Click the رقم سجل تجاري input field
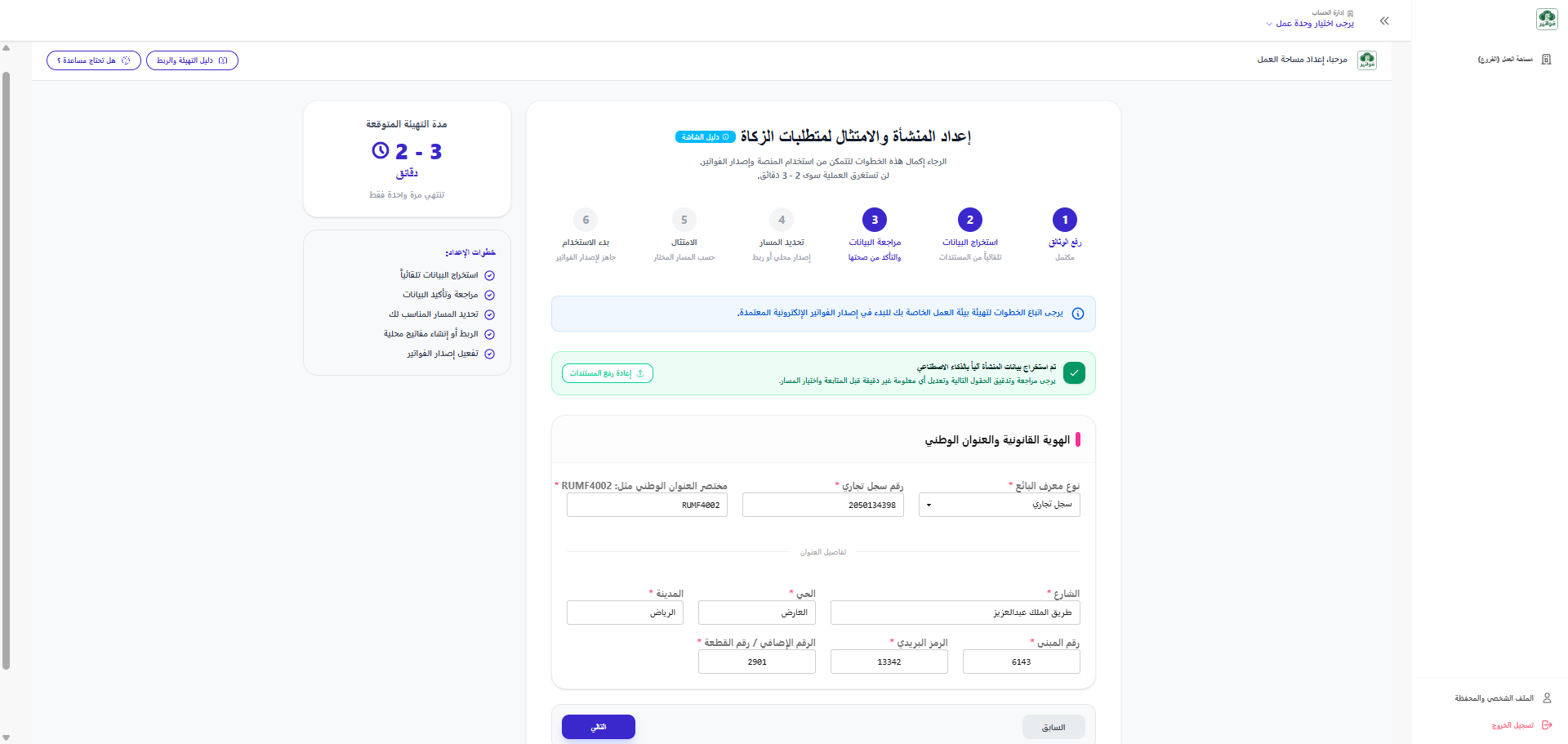This screenshot has width=1568, height=744. [x=823, y=505]
